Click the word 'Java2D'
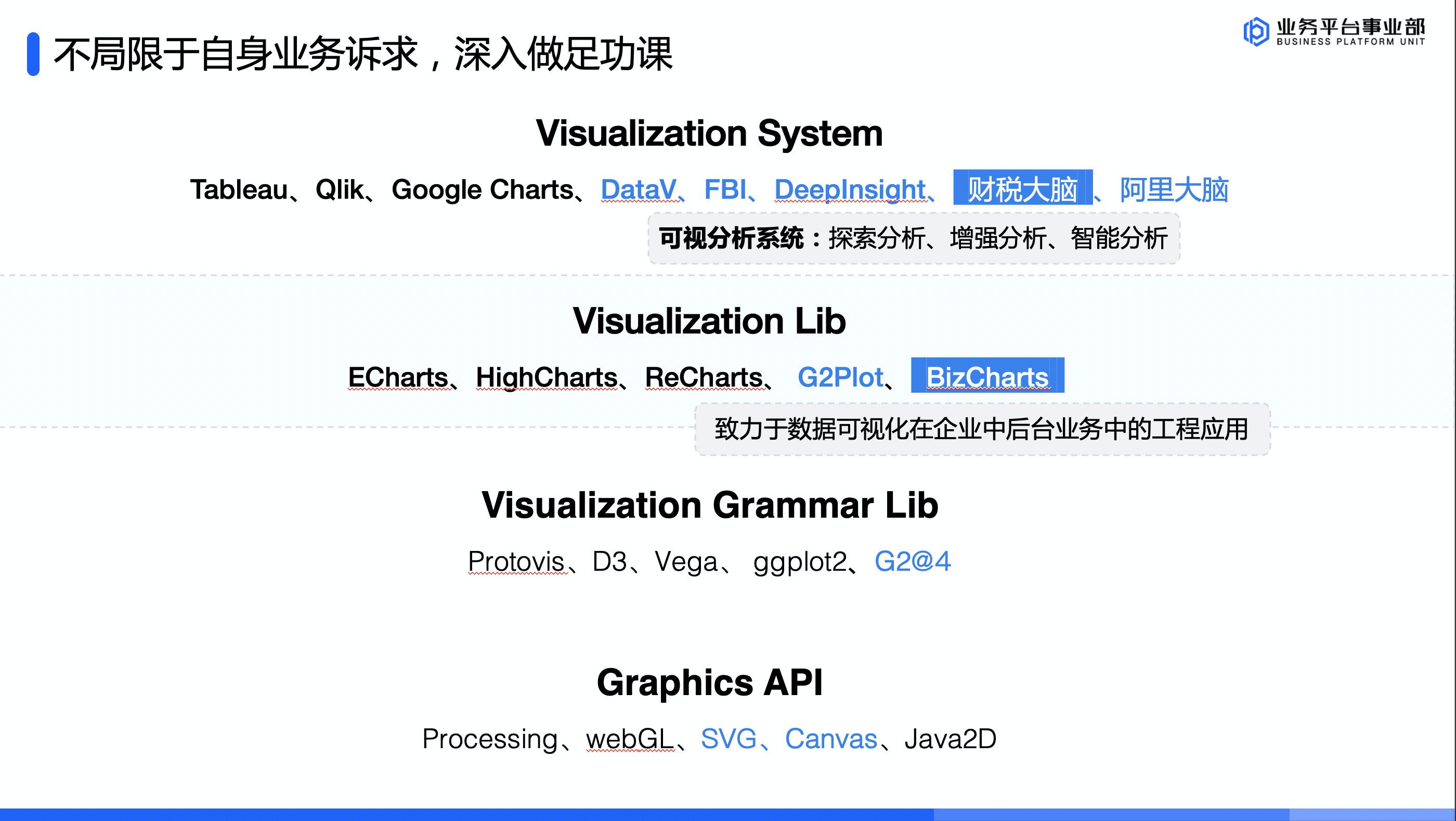 [x=950, y=739]
